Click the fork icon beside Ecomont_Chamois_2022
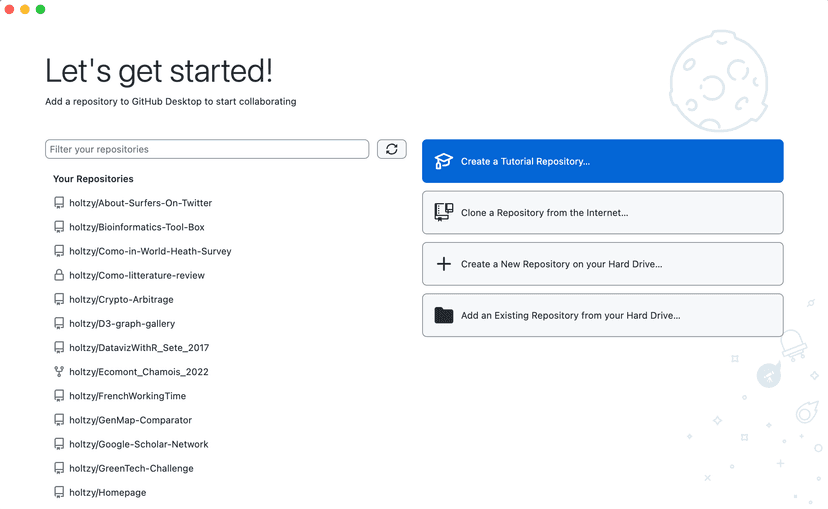828x509 pixels. click(x=59, y=372)
